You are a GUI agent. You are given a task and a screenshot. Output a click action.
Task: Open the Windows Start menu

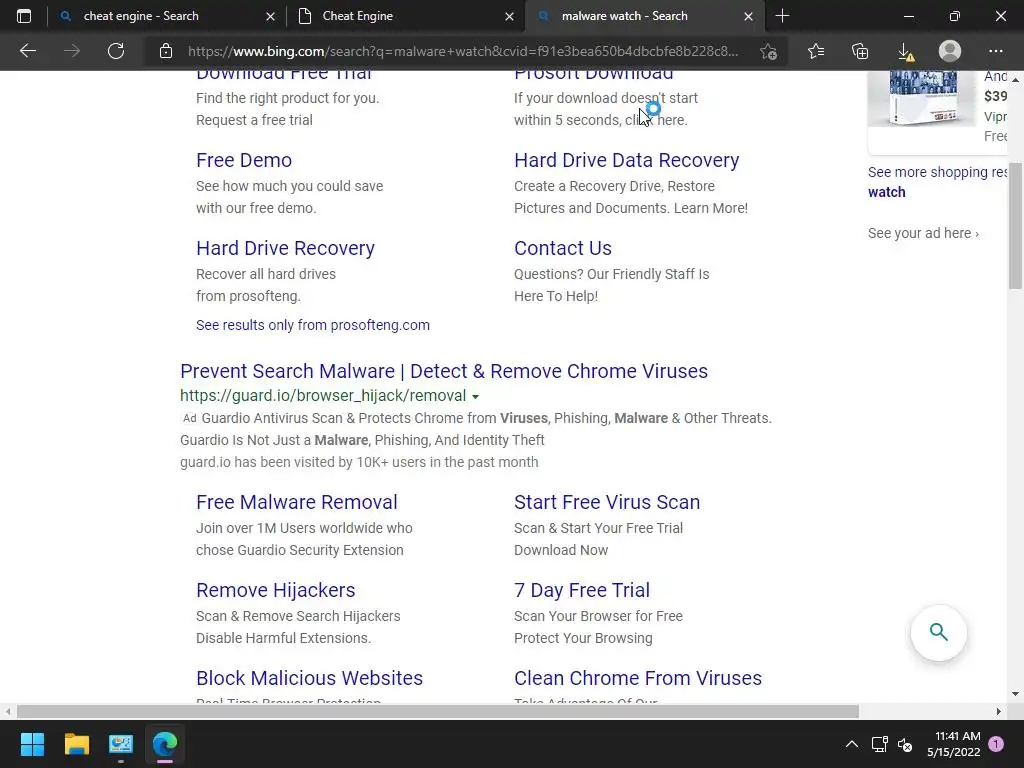click(32, 744)
